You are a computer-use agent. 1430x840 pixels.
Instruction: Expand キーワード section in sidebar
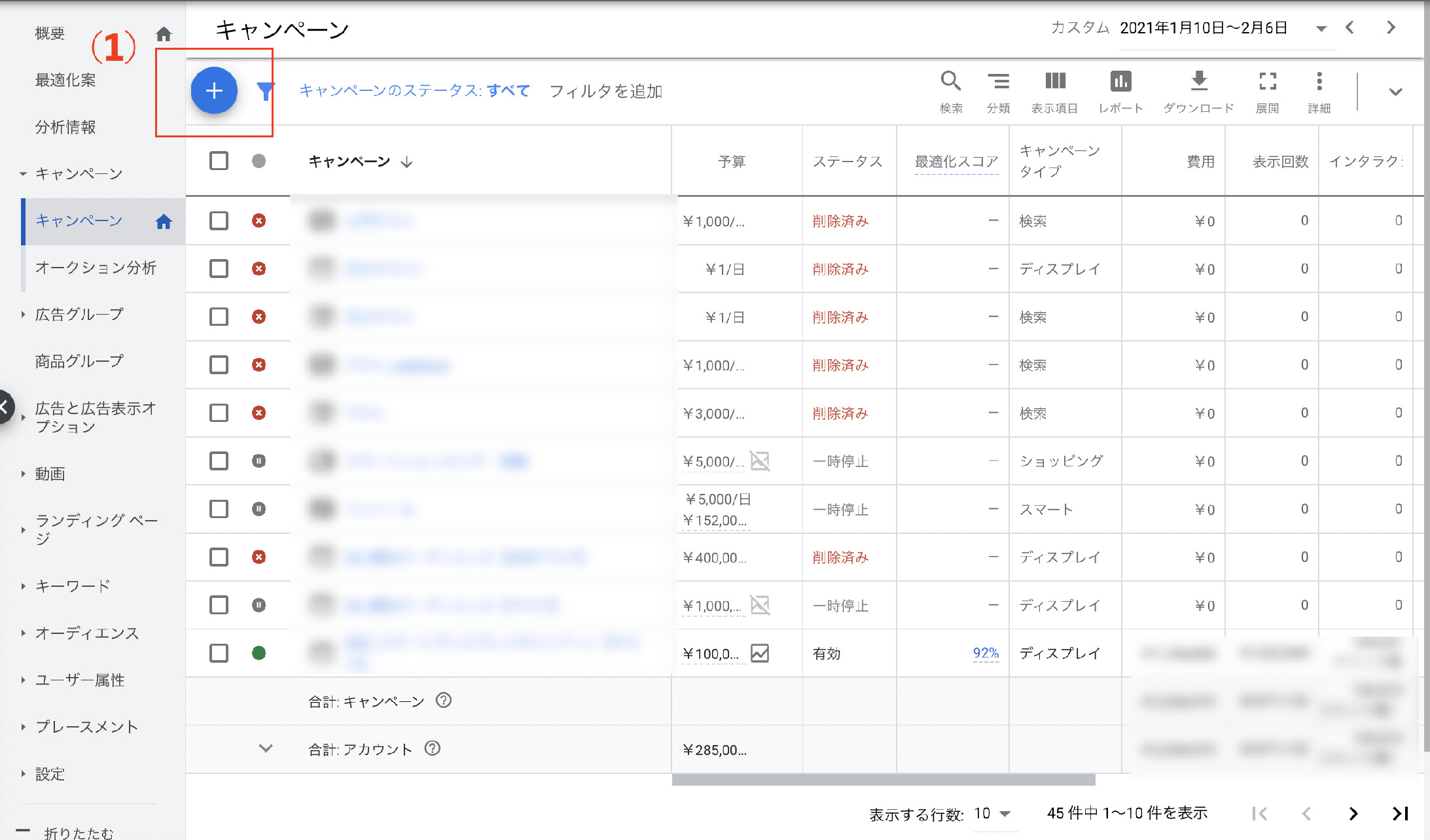pos(72,586)
